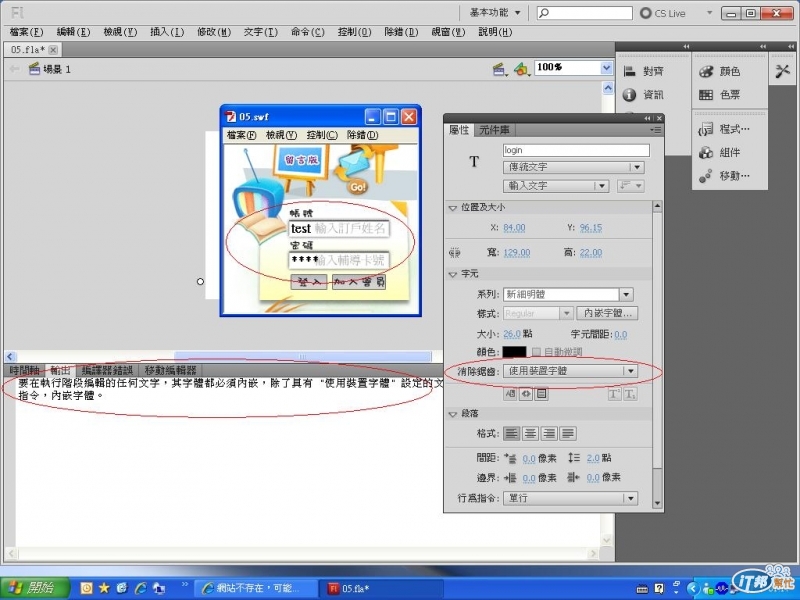800x600 pixels.
Task: Open the 對齊 (Align) panel icon
Action: pos(630,71)
